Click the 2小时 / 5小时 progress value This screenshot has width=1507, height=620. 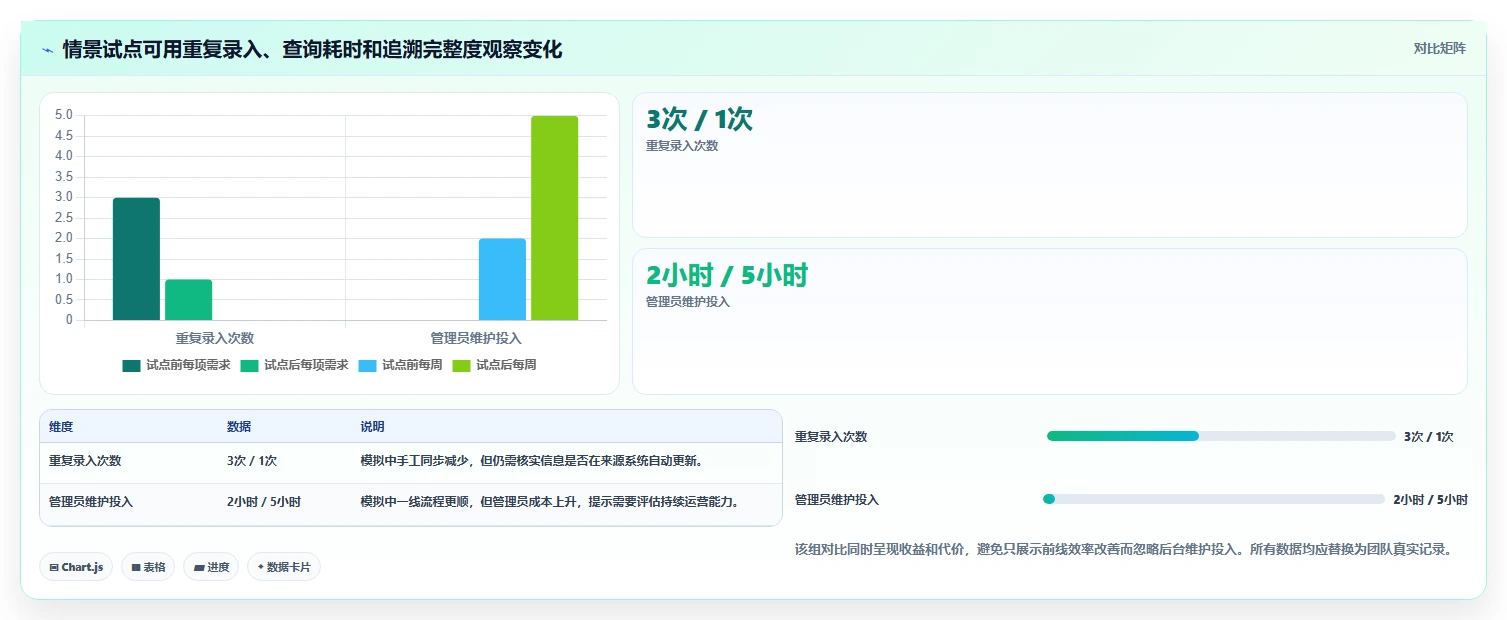point(1431,500)
